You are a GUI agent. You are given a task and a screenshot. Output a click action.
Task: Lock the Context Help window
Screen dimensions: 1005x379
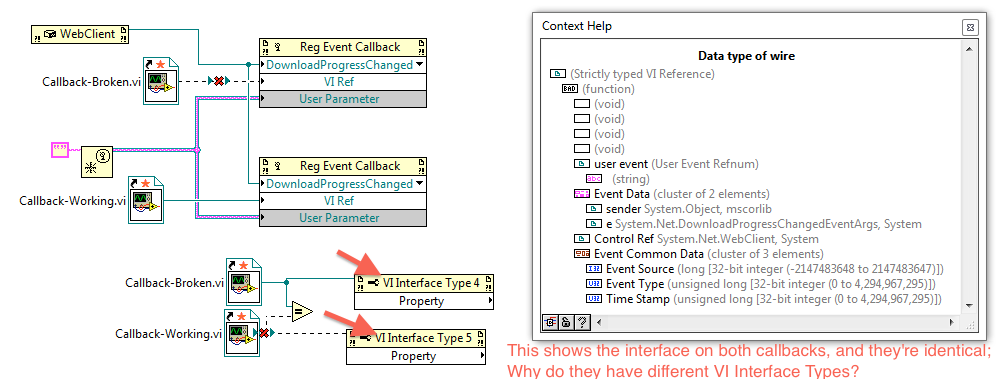tap(566, 323)
